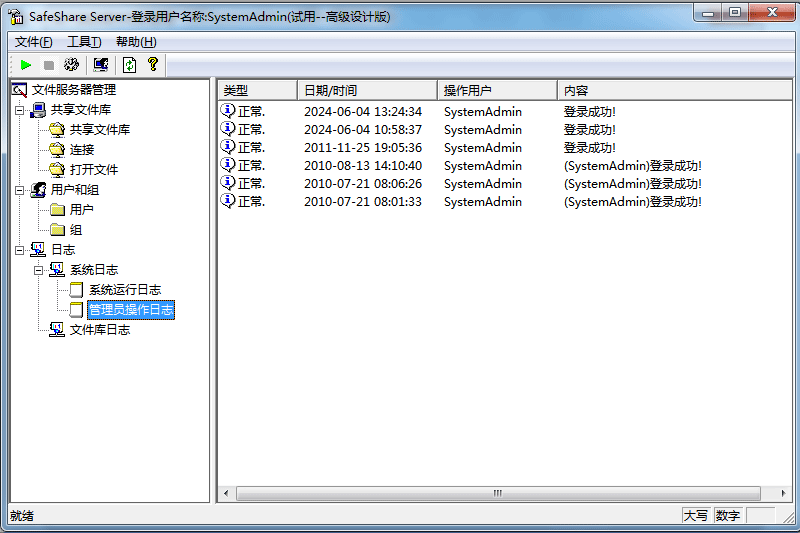Click the 系统日志 computer icon
Viewport: 800px width, 533px height.
pyautogui.click(x=57, y=270)
